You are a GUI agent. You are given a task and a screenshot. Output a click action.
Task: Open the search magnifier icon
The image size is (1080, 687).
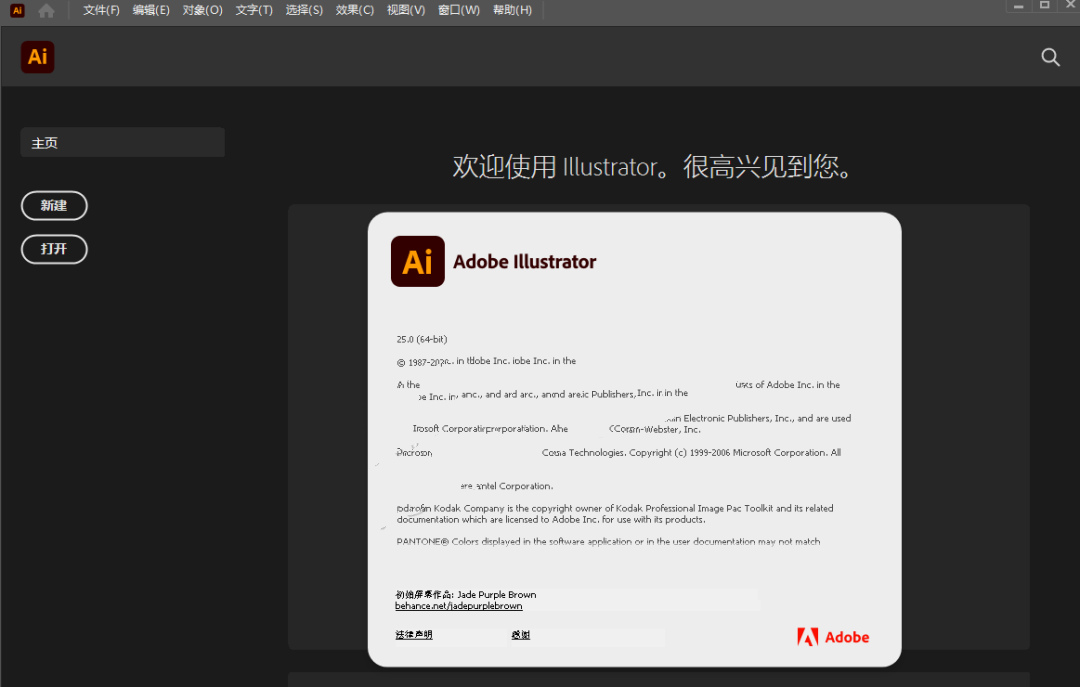[1050, 57]
